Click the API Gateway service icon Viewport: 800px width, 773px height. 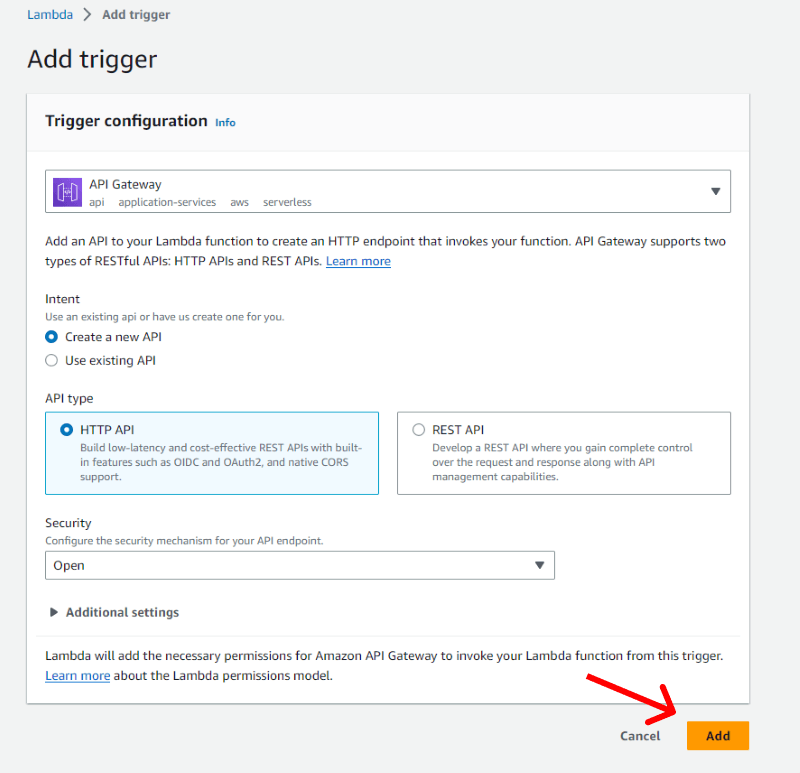click(66, 190)
